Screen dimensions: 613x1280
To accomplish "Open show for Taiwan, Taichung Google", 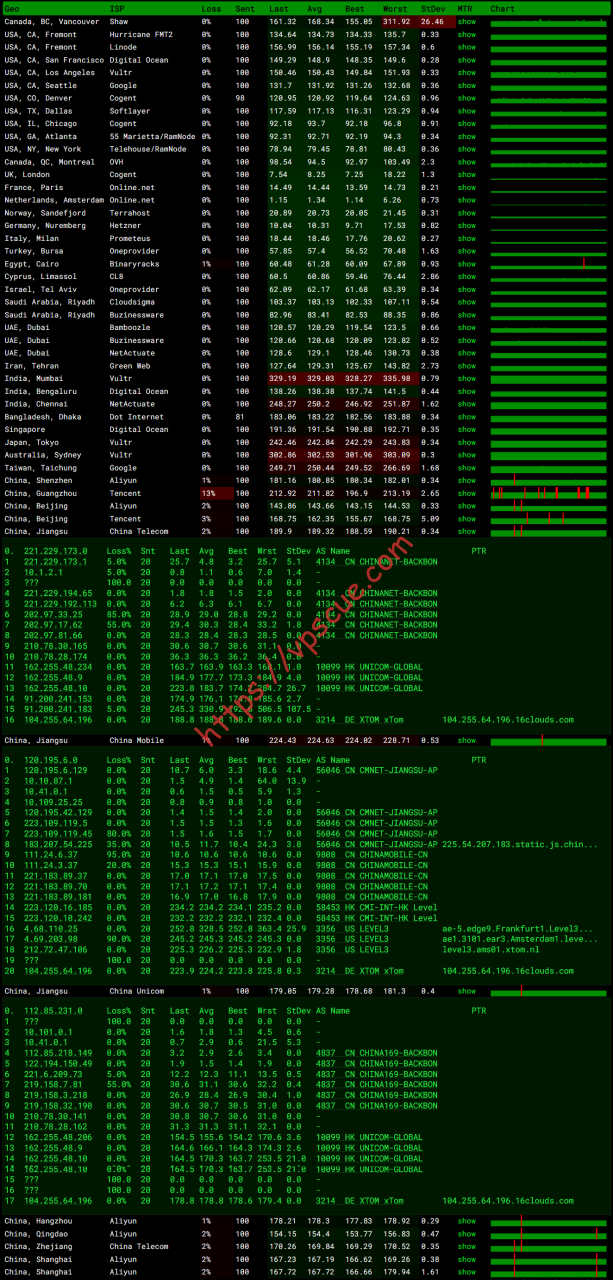I will click(467, 468).
